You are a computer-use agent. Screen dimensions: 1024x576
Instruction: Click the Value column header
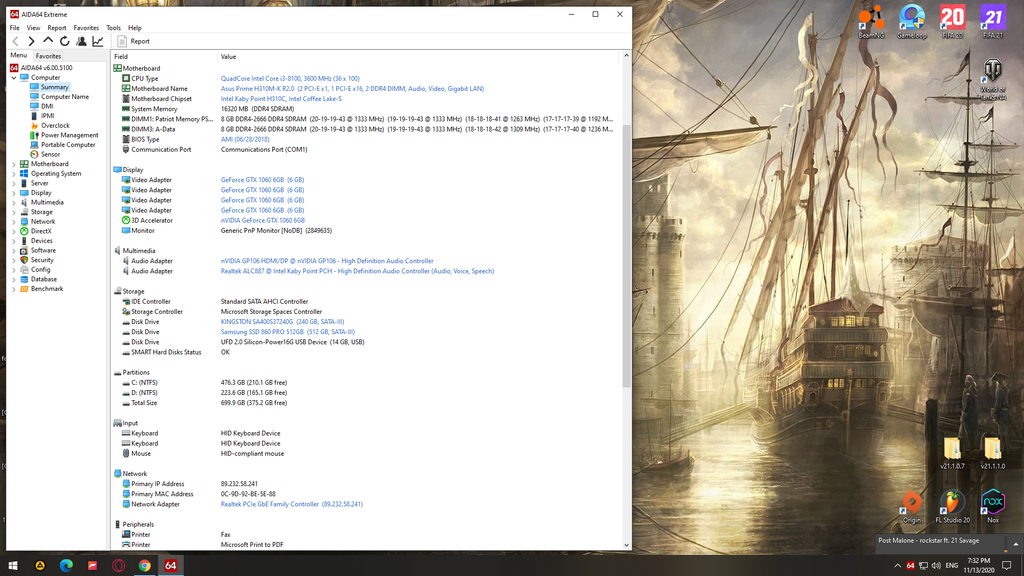tap(229, 57)
